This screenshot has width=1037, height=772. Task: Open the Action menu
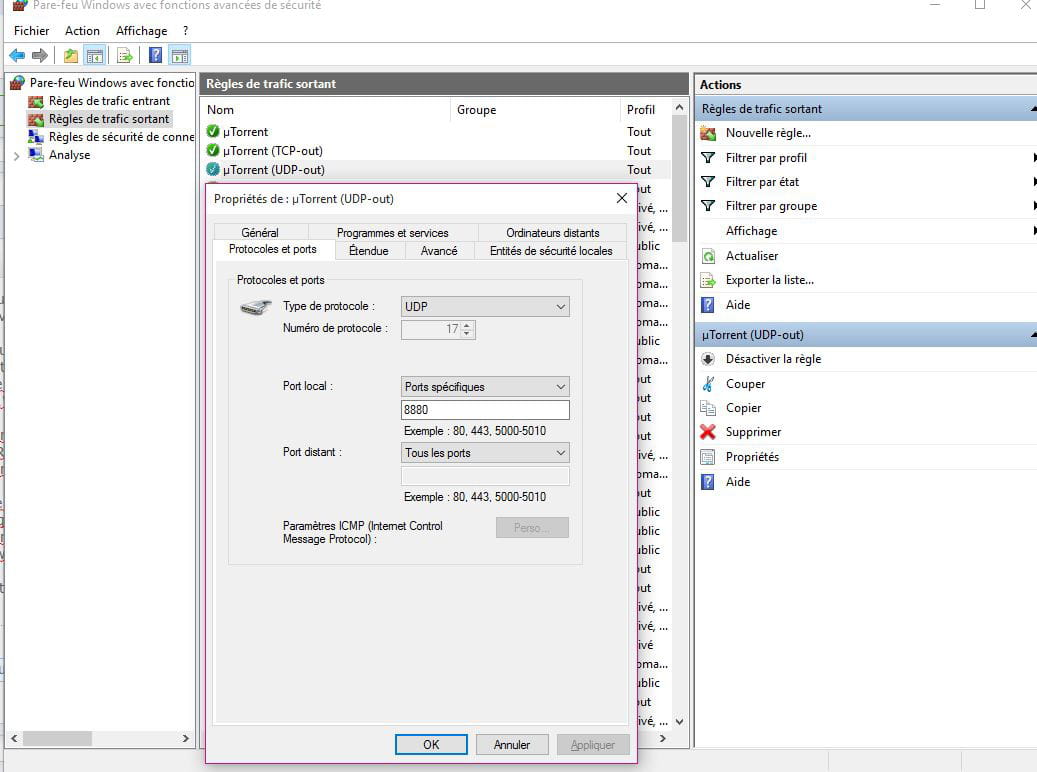coord(82,30)
